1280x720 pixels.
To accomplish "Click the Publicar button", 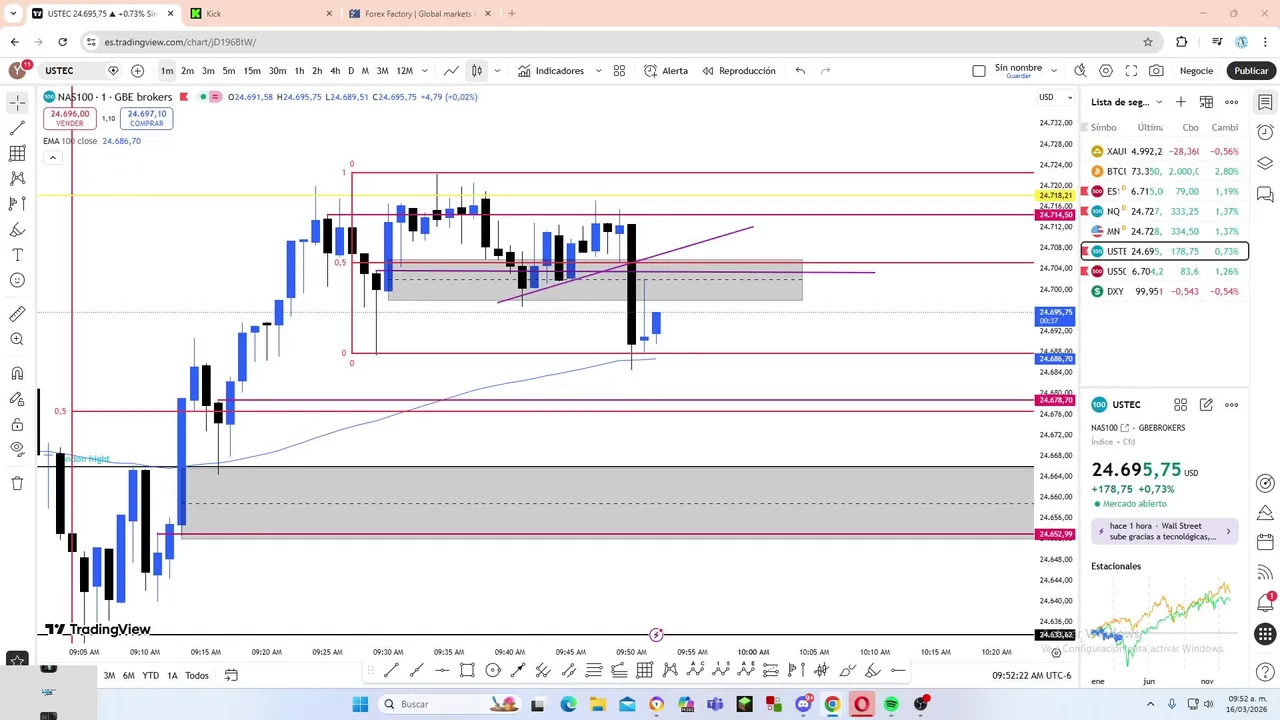I will [x=1251, y=71].
